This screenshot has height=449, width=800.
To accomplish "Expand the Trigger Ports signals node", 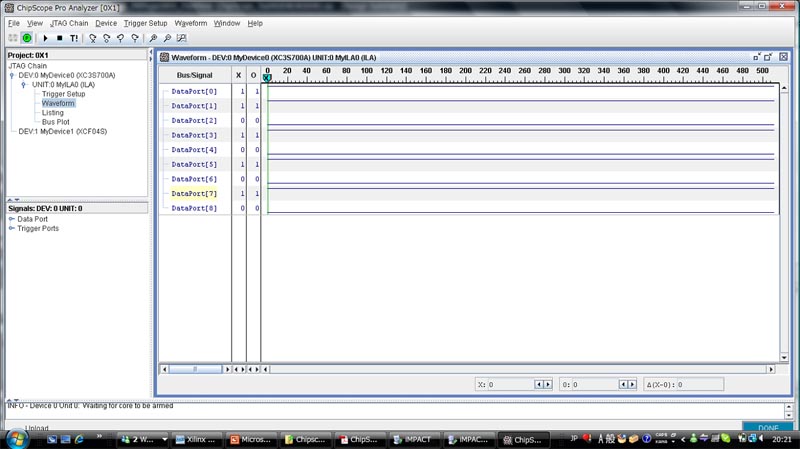I will 12,228.
